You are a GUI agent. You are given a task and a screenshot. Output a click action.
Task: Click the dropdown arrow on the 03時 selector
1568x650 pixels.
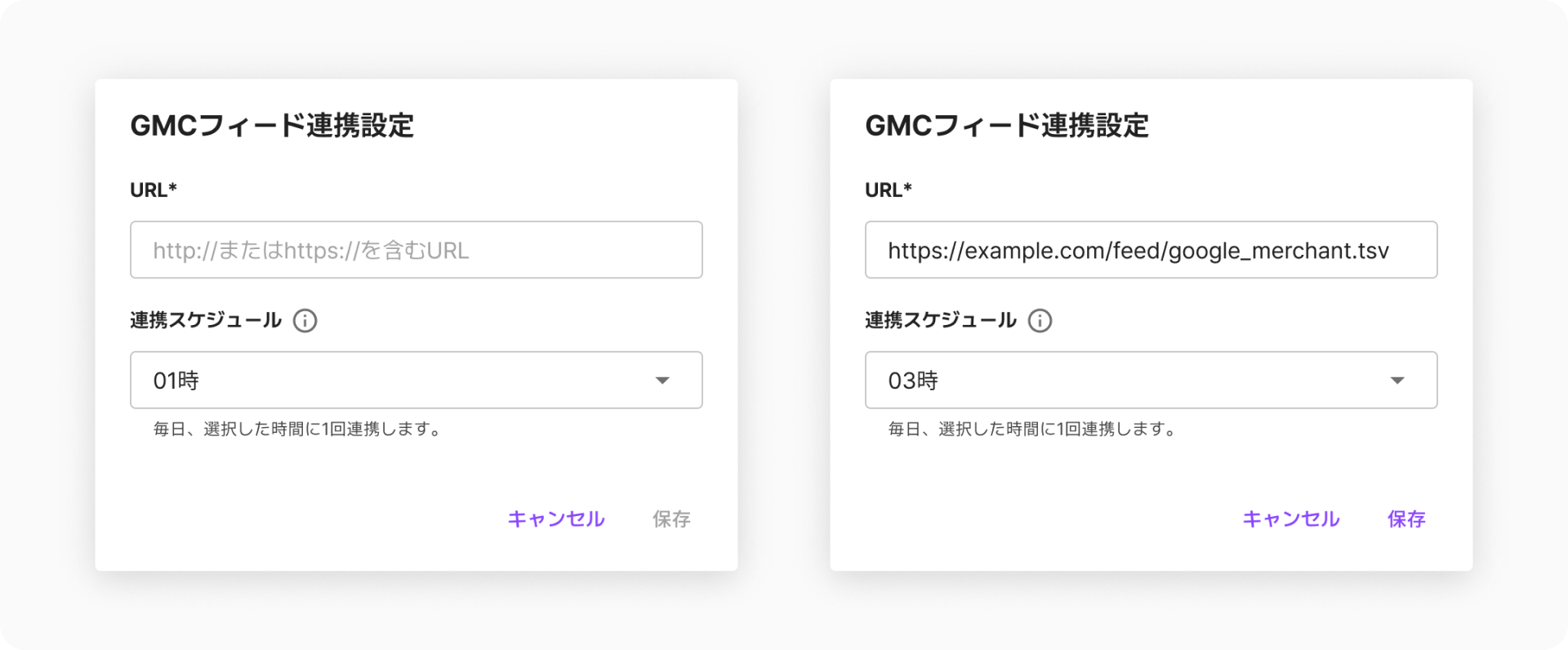[1397, 381]
